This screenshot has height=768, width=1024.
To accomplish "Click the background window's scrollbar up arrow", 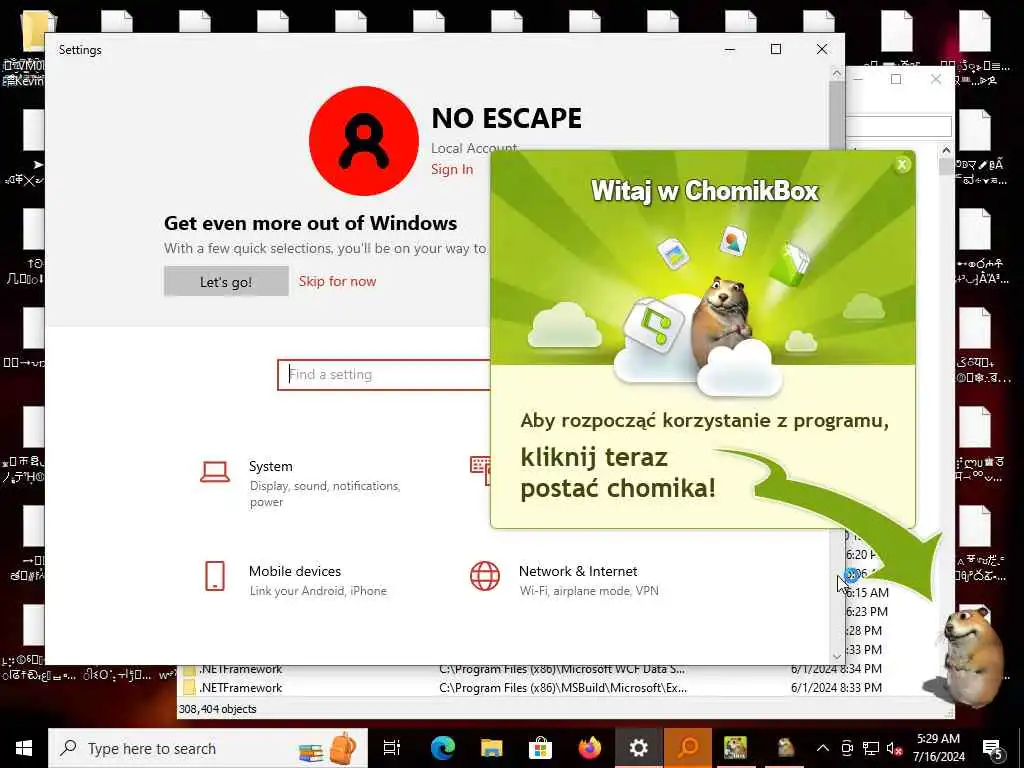I will (x=946, y=151).
